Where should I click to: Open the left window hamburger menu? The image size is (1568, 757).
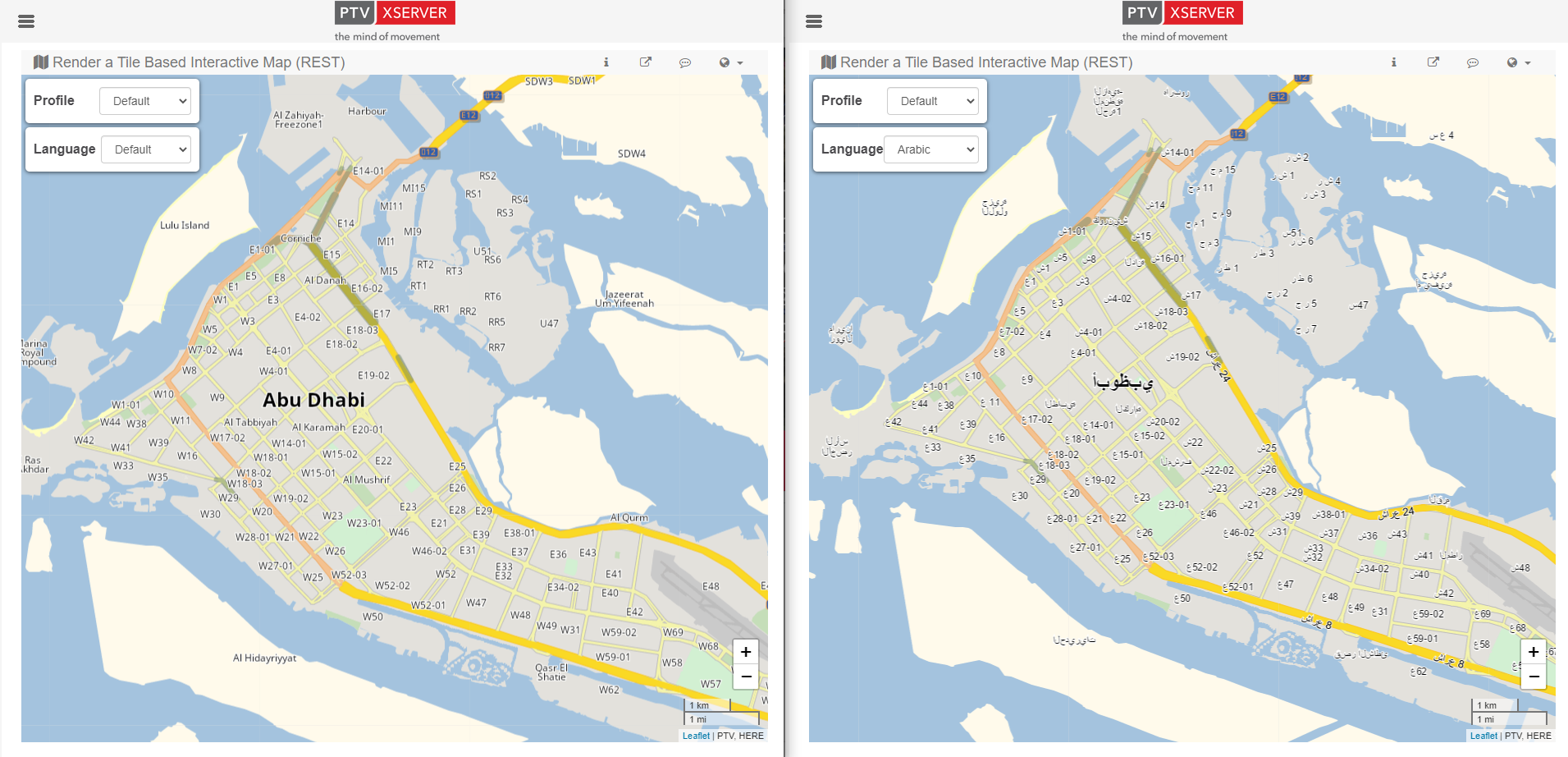[x=26, y=21]
